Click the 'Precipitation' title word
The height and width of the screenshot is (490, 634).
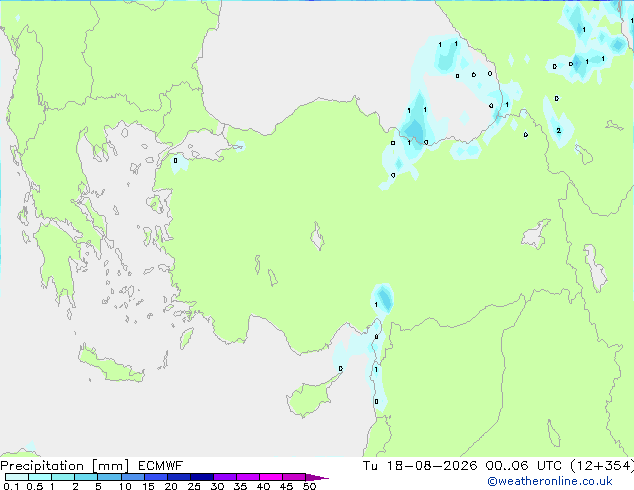(42, 466)
